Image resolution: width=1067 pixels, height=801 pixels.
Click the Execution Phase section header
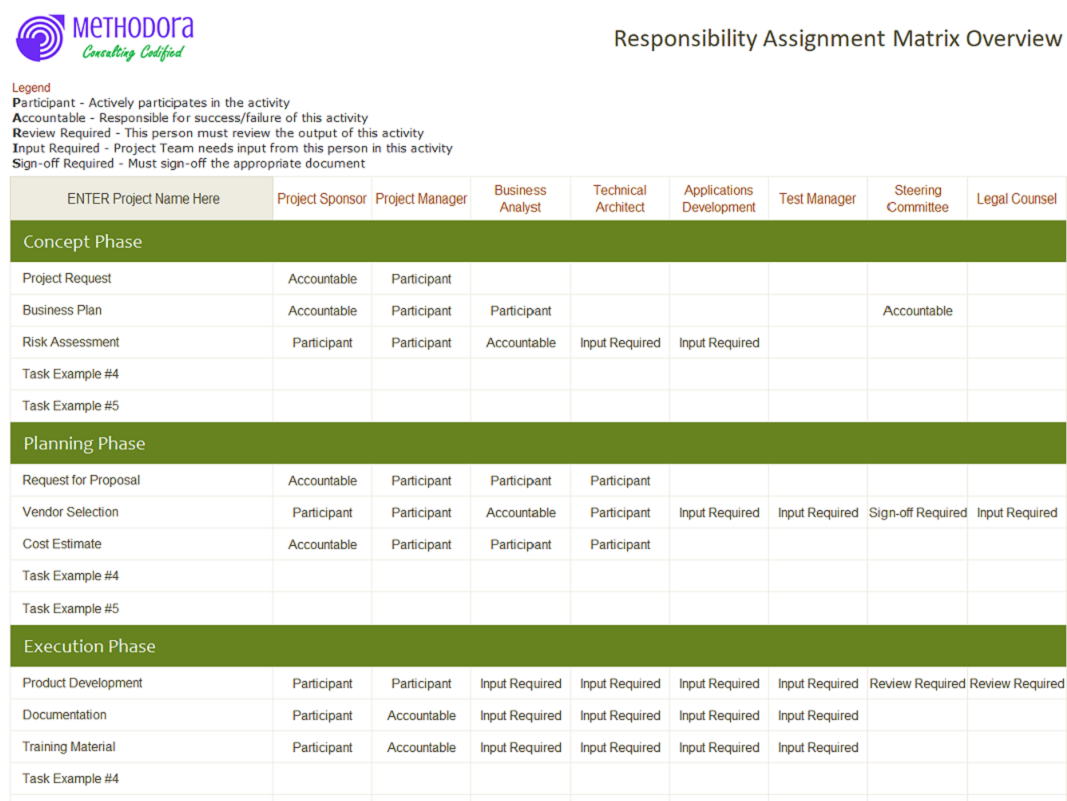(x=538, y=646)
